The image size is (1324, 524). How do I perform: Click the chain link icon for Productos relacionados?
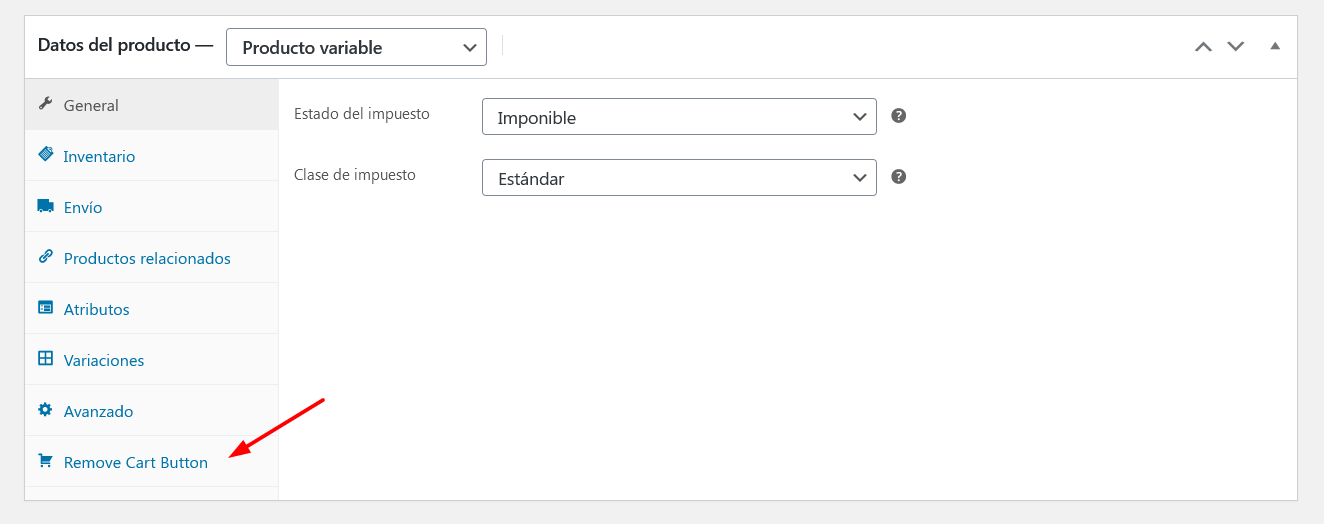tap(45, 257)
